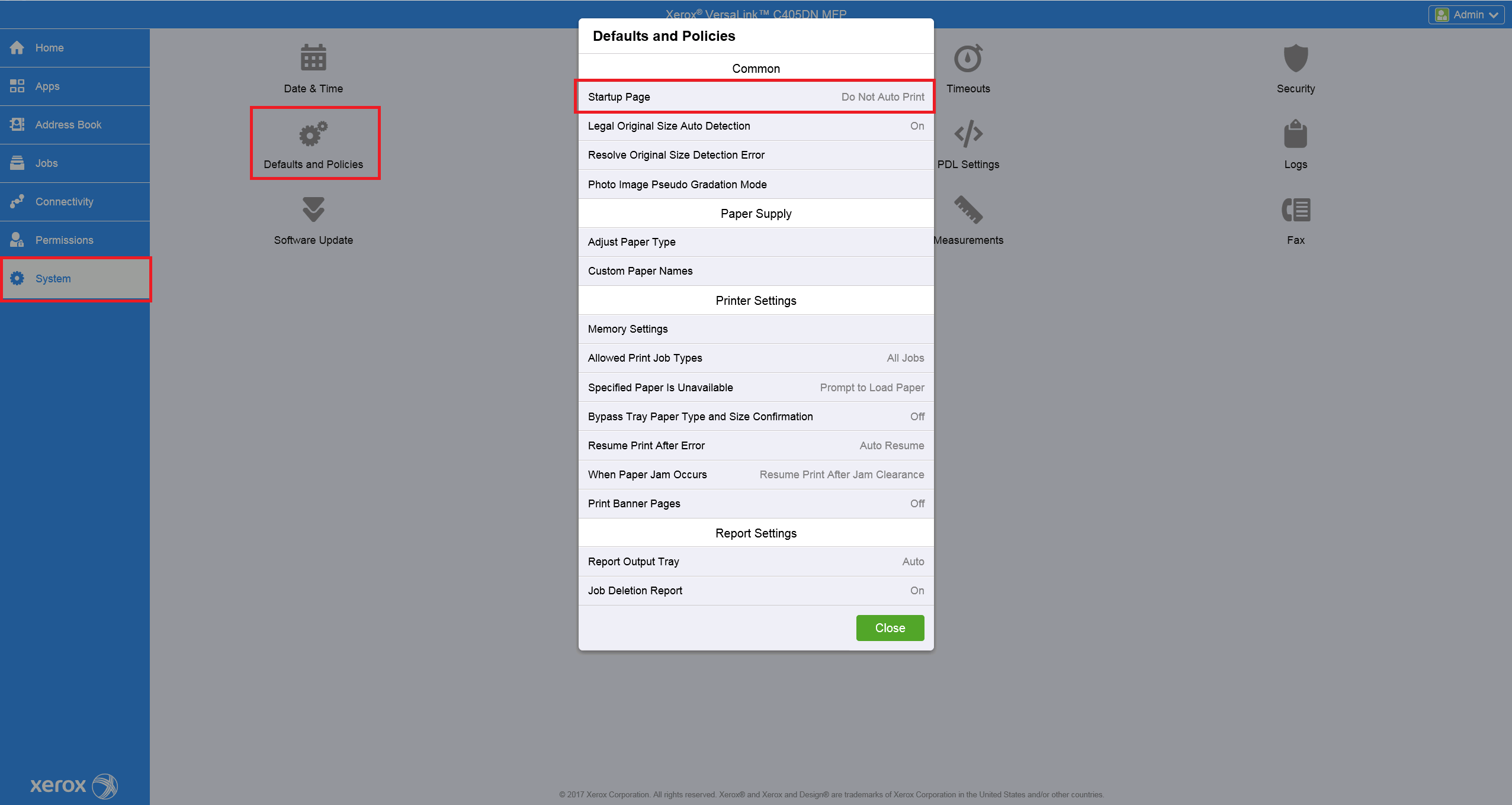Open the Memory Settings entry

pyautogui.click(x=756, y=329)
